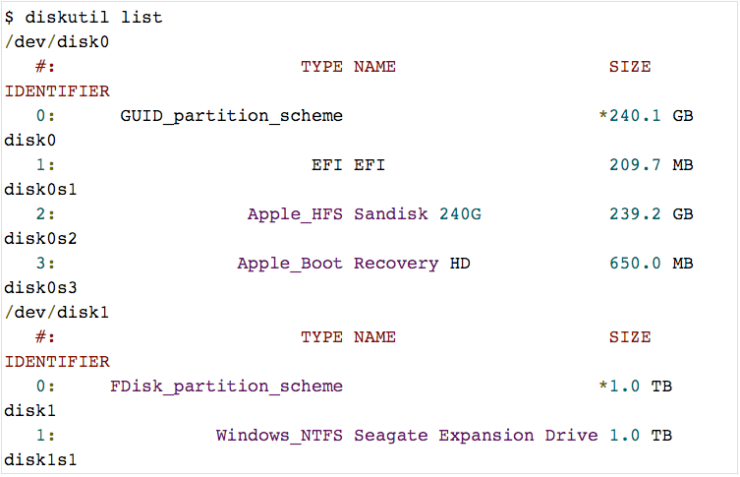Select the Recovery HD volume name
Viewport: 740px width, 477px height.
[x=411, y=264]
